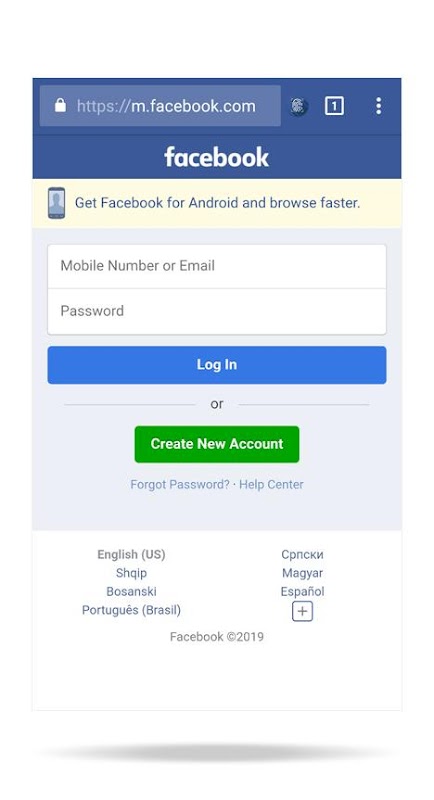The height and width of the screenshot is (800, 434).
Task: Click the padlock icon in address bar
Action: [x=60, y=106]
